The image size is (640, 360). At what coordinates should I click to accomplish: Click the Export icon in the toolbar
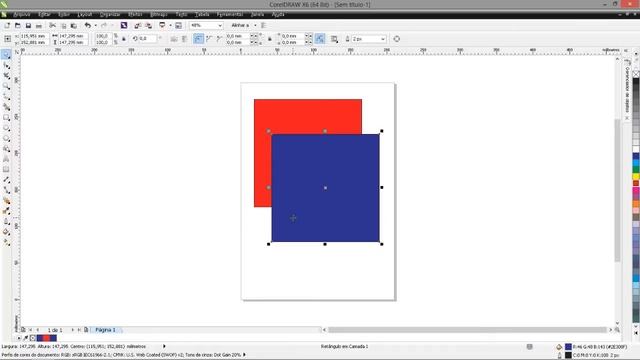[x=149, y=25]
